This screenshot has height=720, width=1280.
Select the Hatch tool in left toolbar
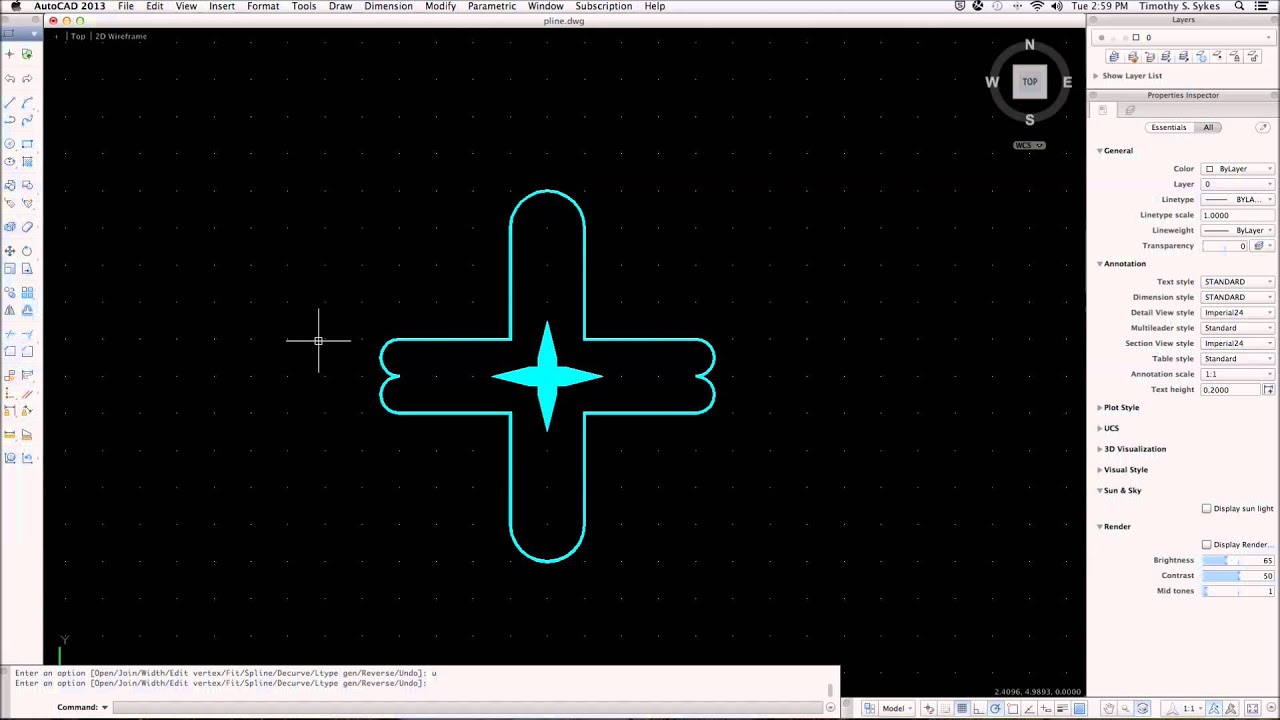click(27, 161)
